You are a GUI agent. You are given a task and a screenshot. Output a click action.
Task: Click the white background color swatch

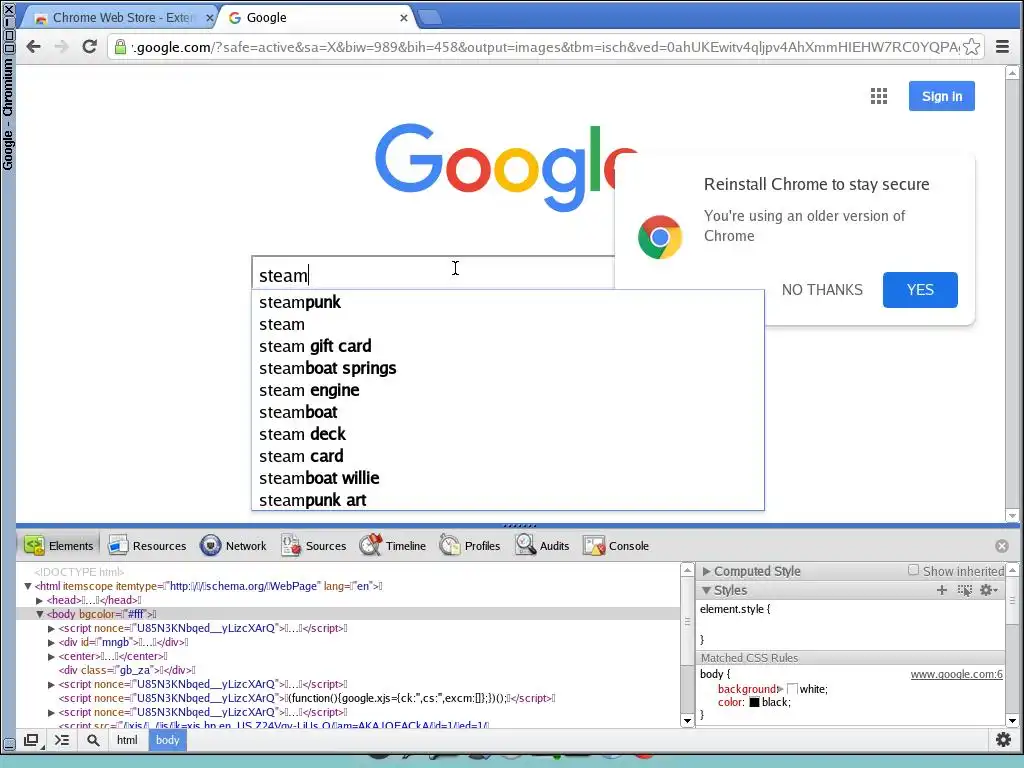[x=792, y=689]
